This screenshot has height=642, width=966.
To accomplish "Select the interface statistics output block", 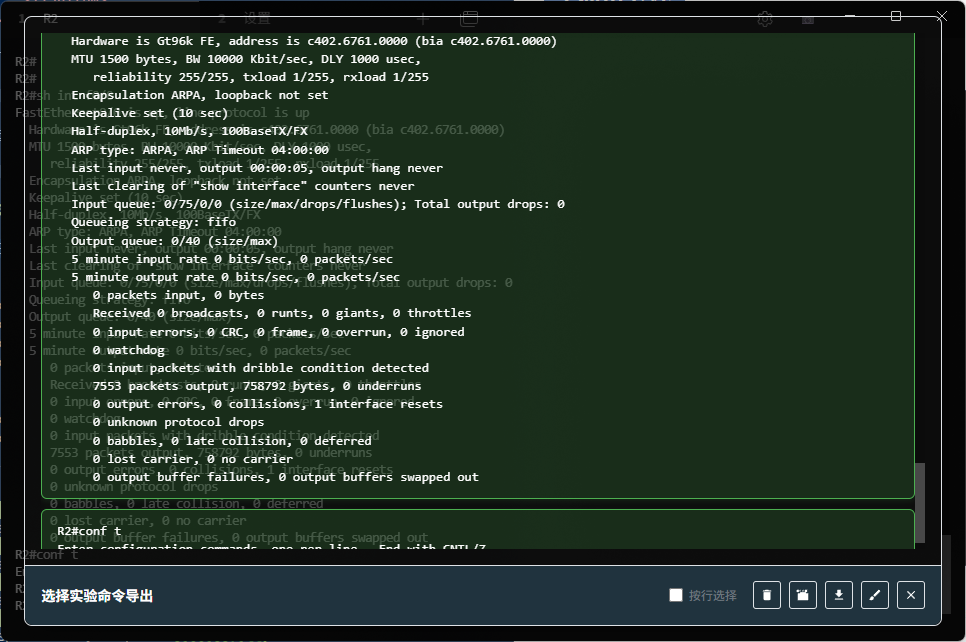I will click(x=478, y=260).
